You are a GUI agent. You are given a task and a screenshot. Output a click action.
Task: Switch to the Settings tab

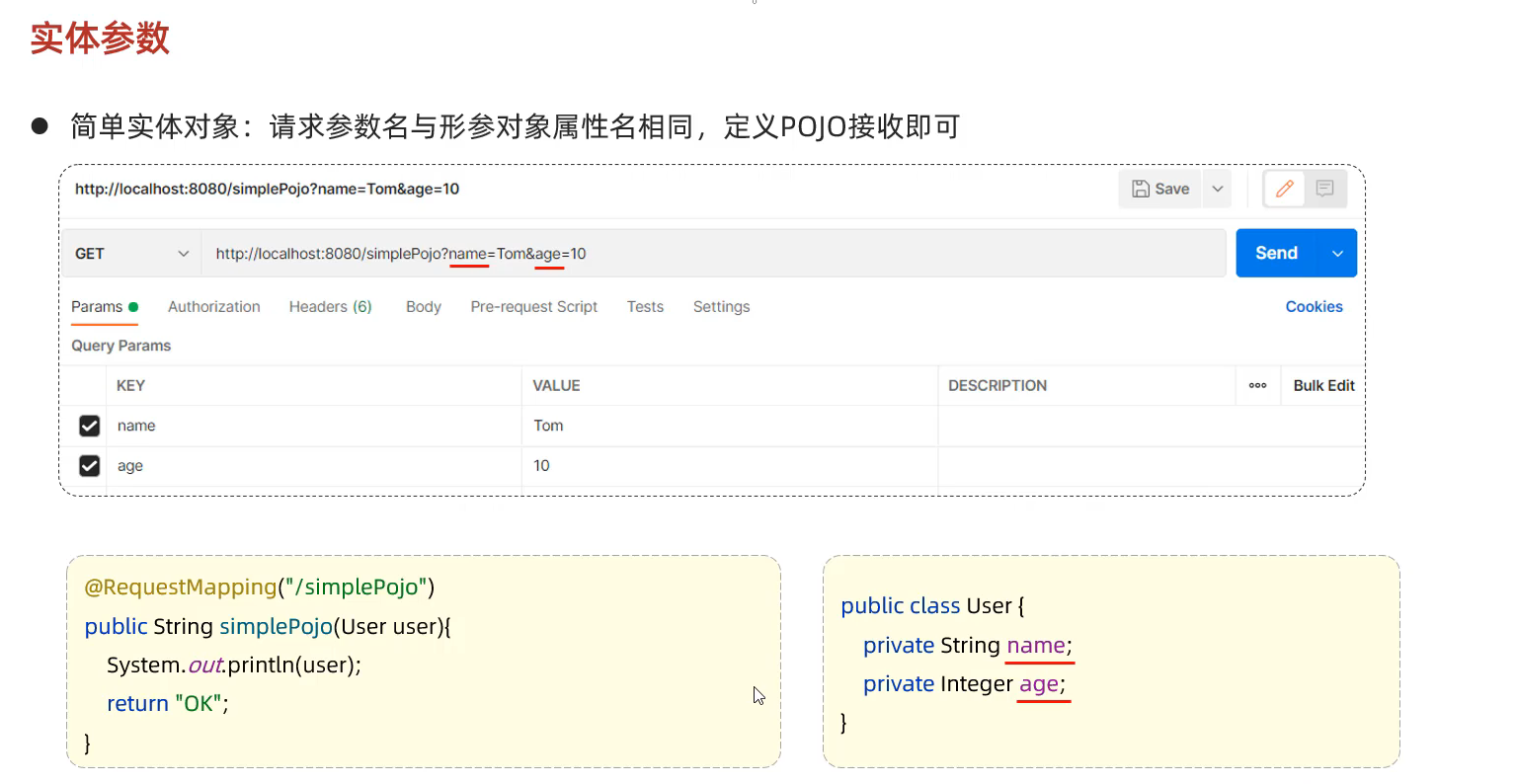pyautogui.click(x=721, y=307)
